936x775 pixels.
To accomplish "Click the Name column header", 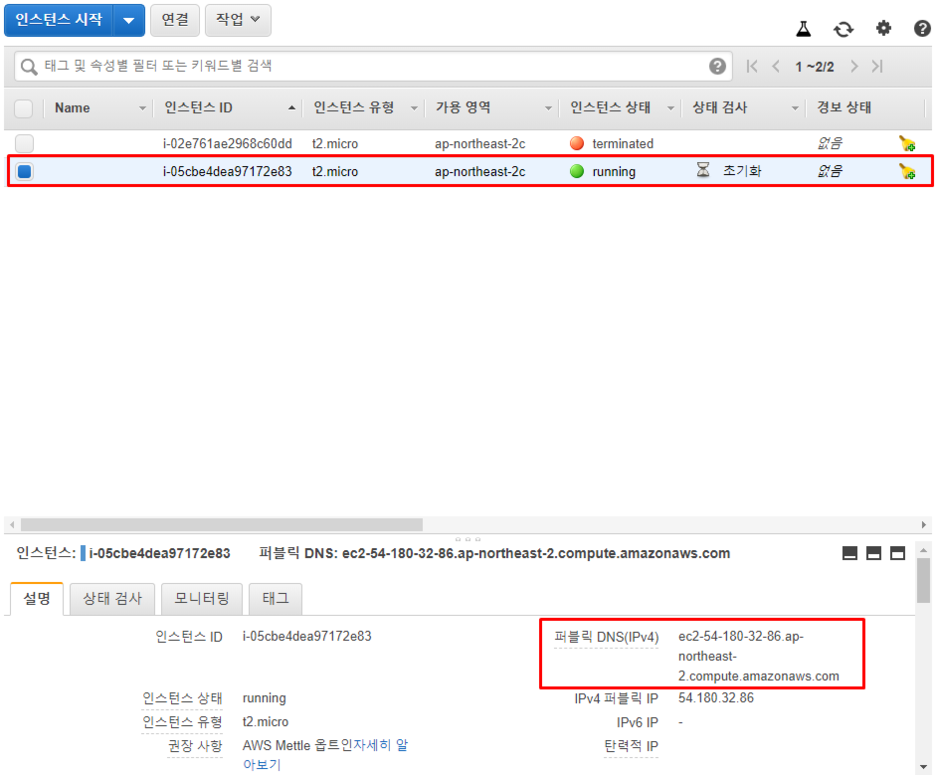I will [72, 108].
